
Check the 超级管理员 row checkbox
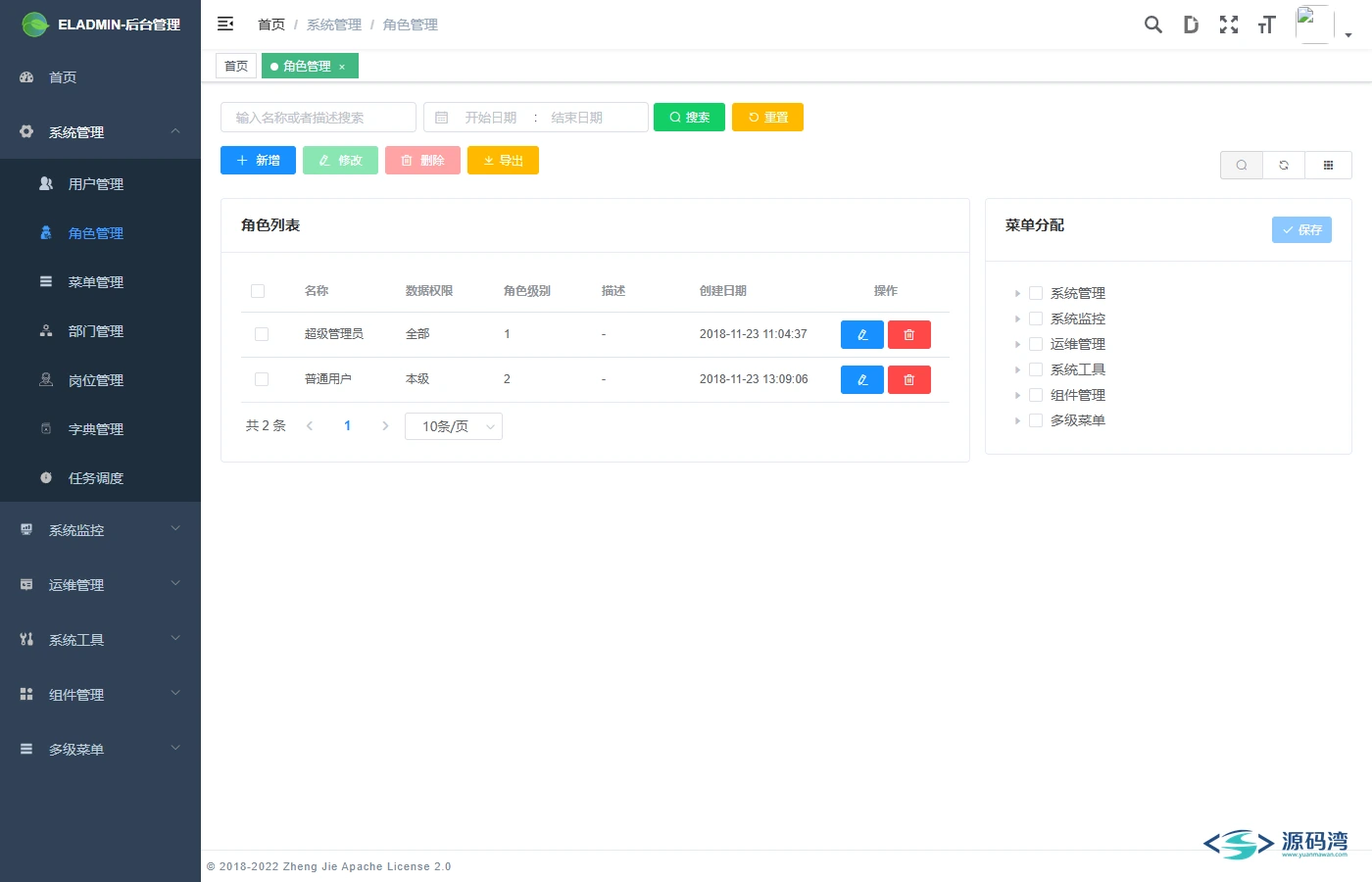262,334
